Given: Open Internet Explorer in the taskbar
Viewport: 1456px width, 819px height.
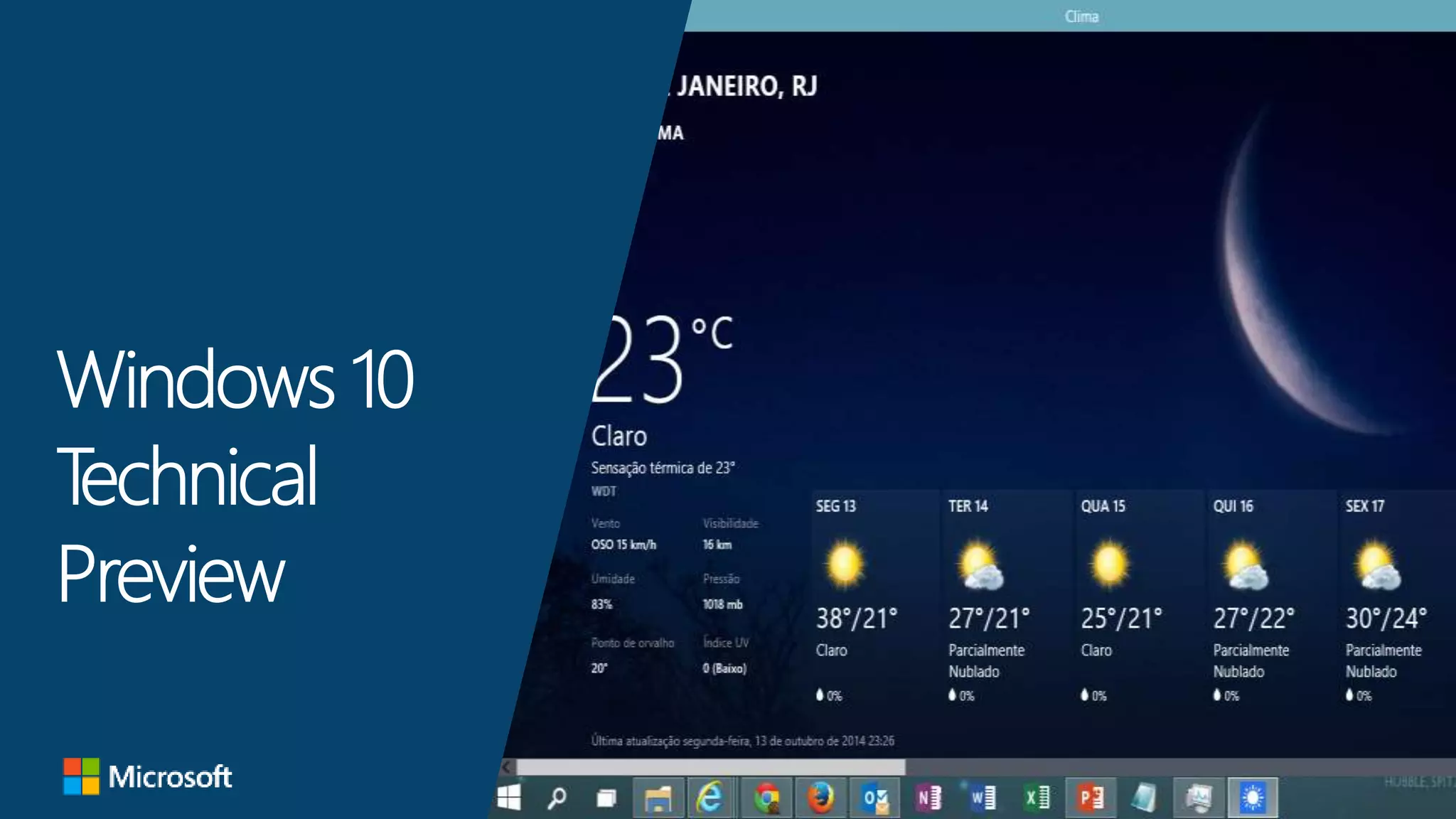Looking at the screenshot, I should coord(710,798).
